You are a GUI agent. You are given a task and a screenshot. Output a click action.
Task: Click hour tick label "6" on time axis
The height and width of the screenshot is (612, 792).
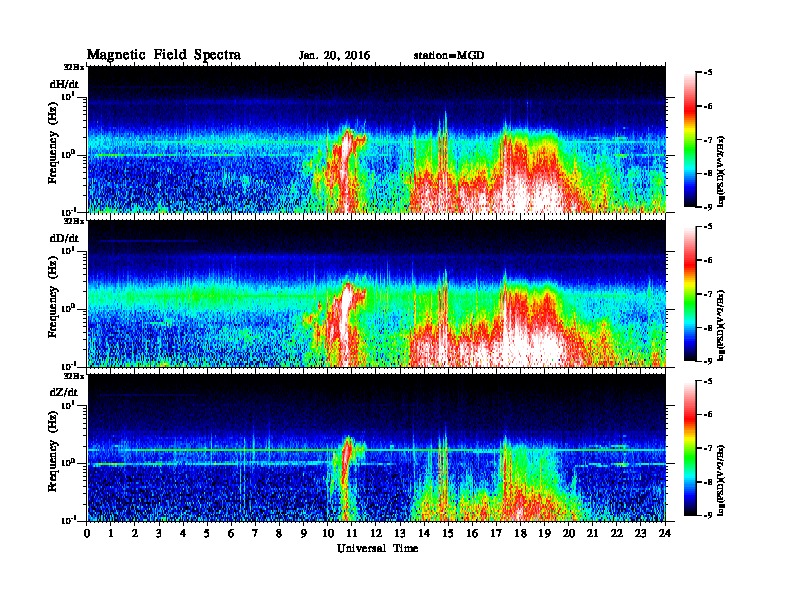232,534
